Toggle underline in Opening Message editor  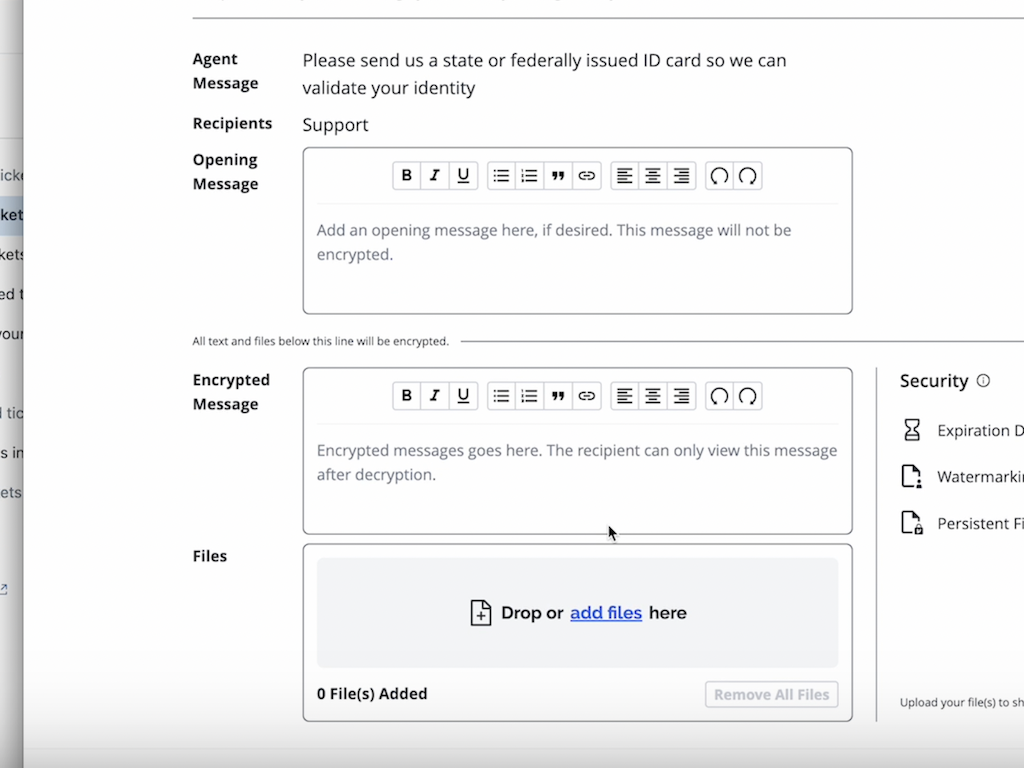click(463, 176)
